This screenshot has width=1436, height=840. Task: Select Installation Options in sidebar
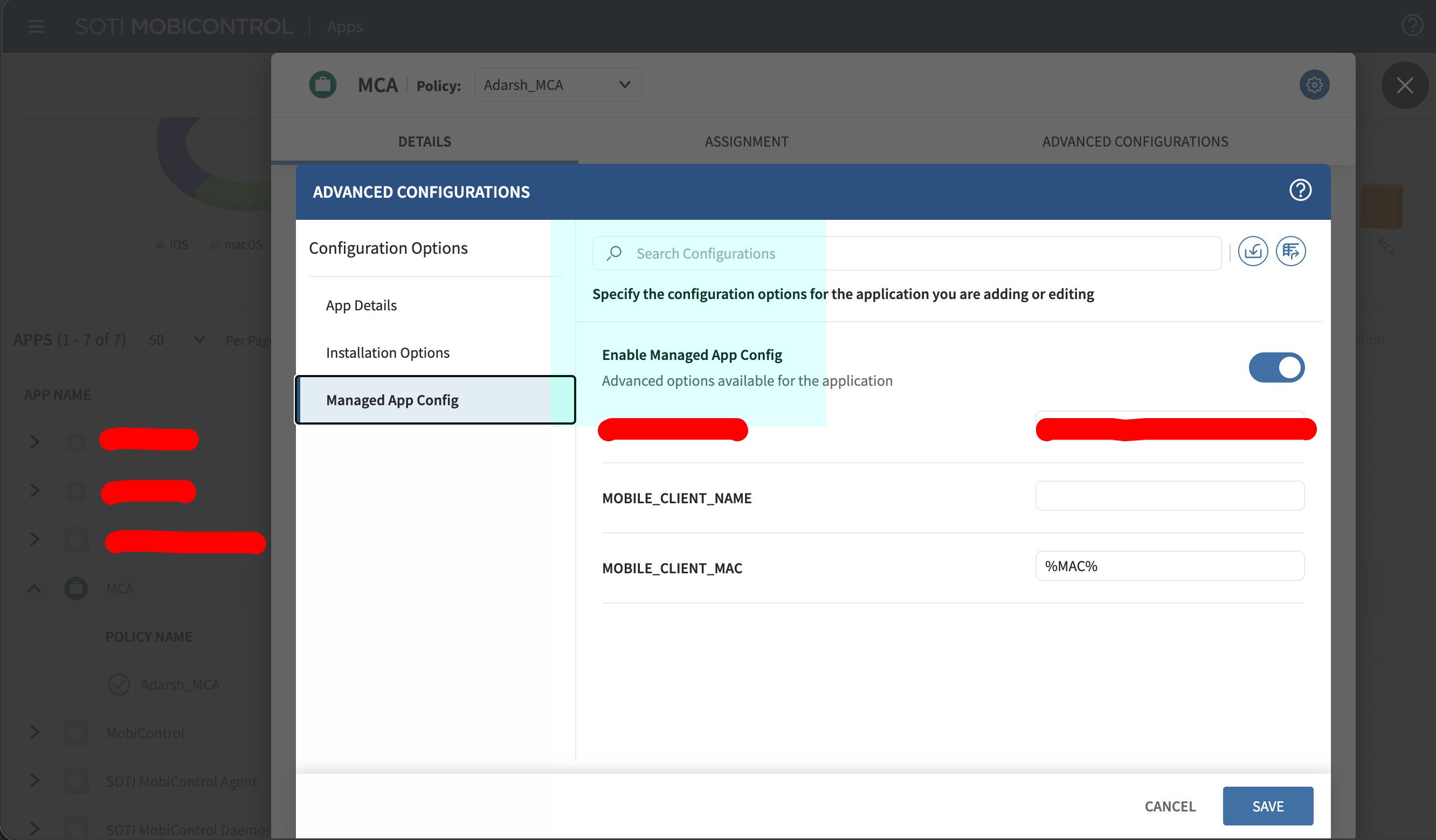(436, 352)
